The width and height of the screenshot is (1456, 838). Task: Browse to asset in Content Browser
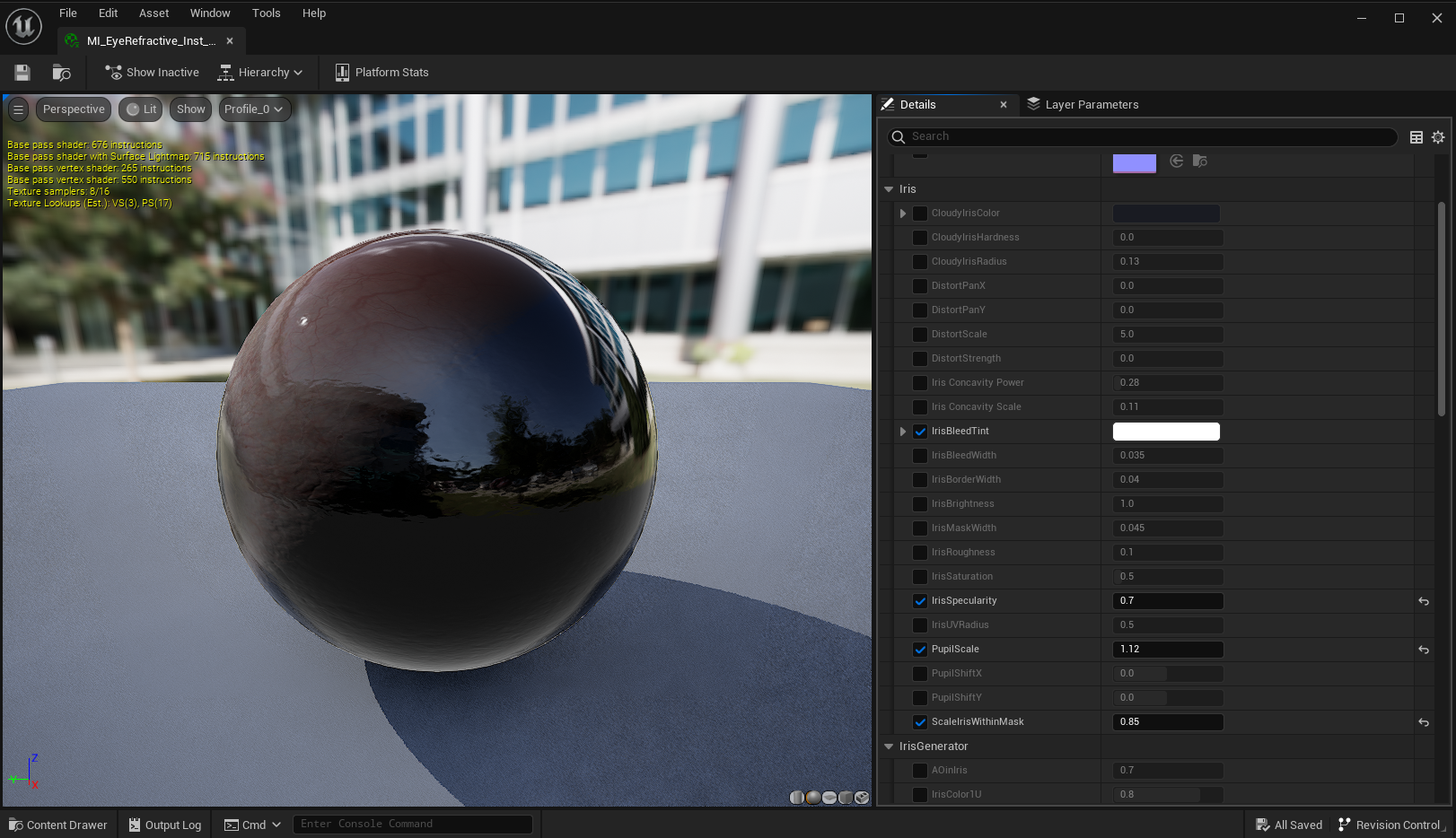(61, 73)
